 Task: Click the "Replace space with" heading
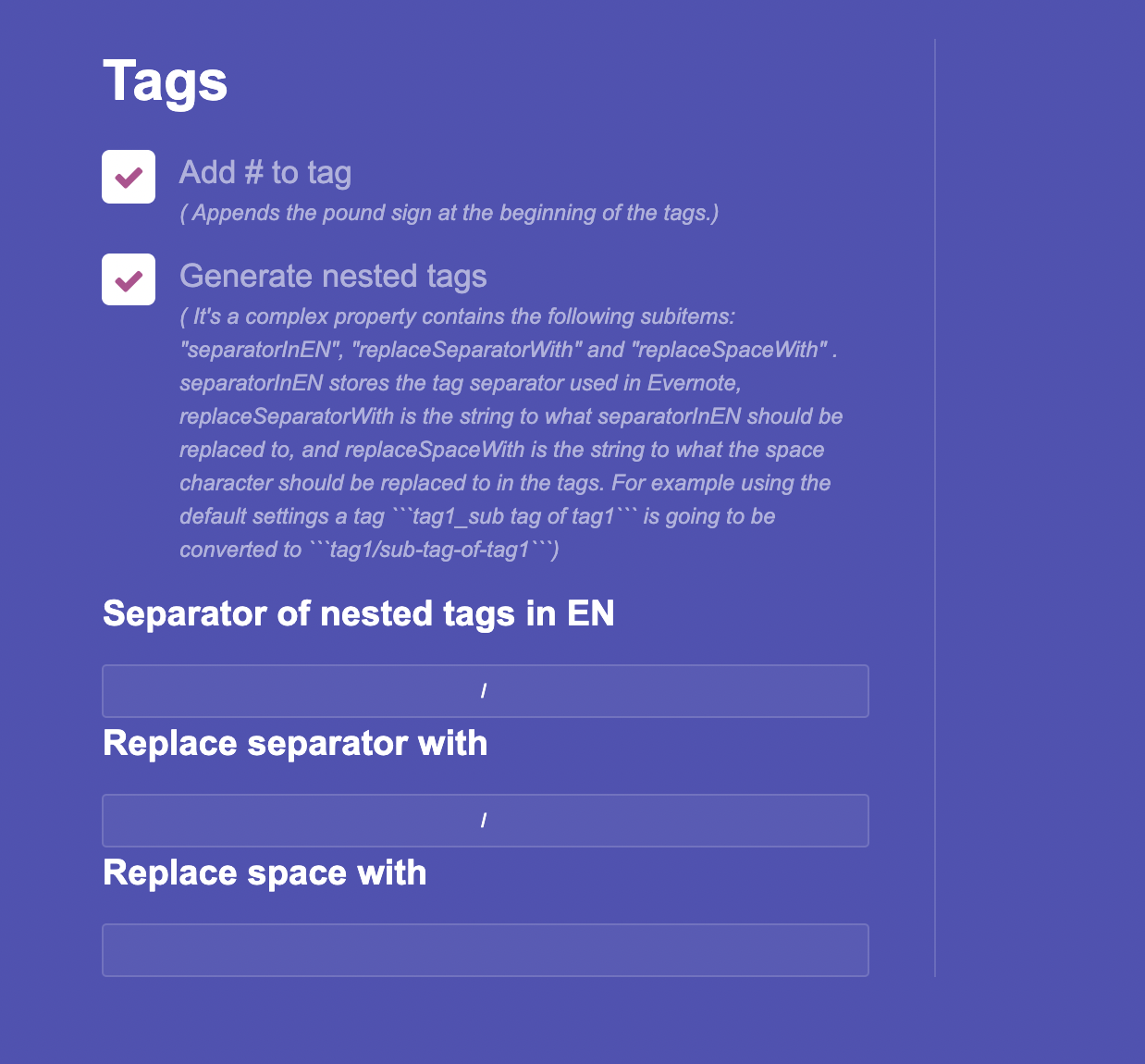tap(265, 872)
